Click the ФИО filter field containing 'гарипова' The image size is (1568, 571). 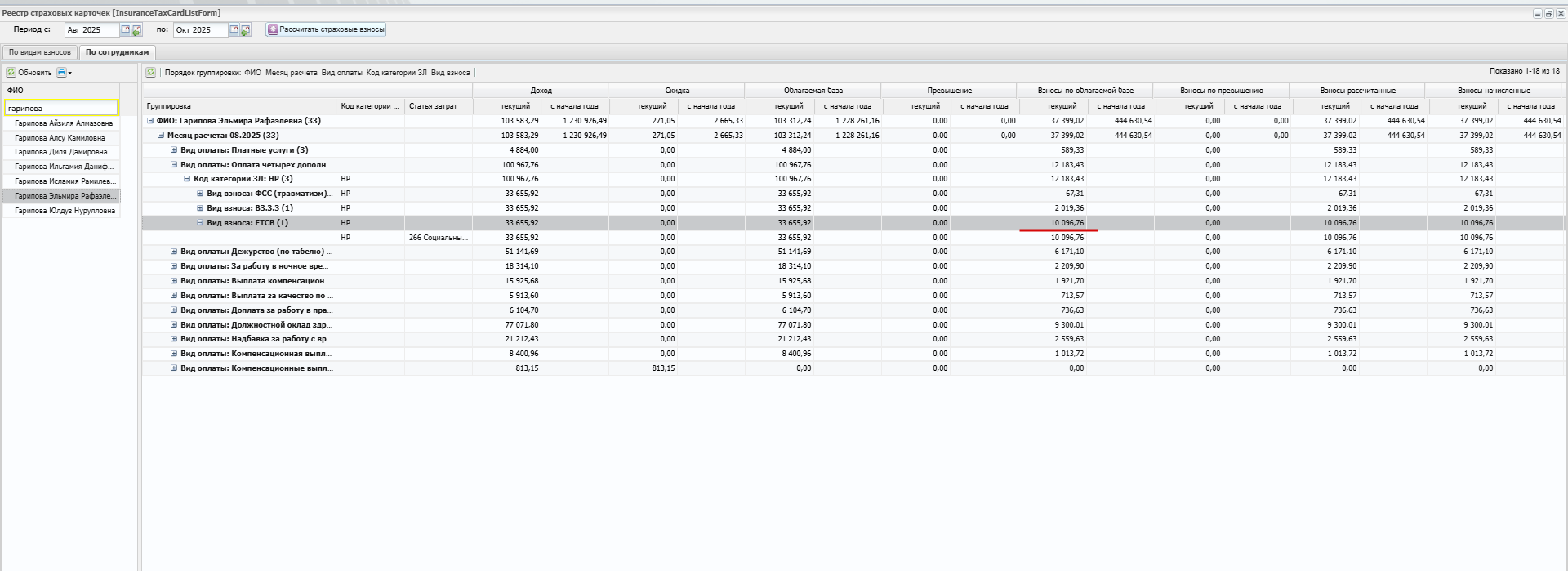[61, 108]
